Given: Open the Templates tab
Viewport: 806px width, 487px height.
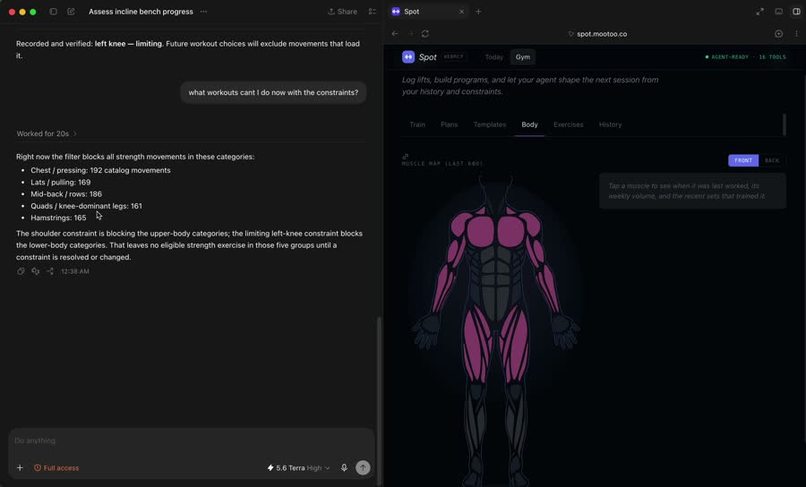Looking at the screenshot, I should pyautogui.click(x=489, y=124).
